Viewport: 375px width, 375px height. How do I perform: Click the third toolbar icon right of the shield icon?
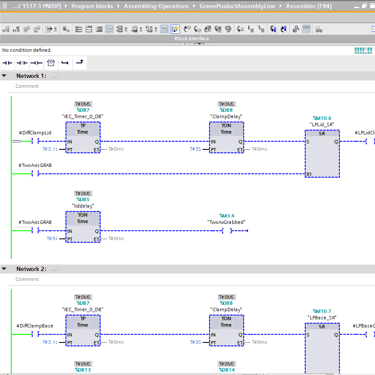pos(261,29)
